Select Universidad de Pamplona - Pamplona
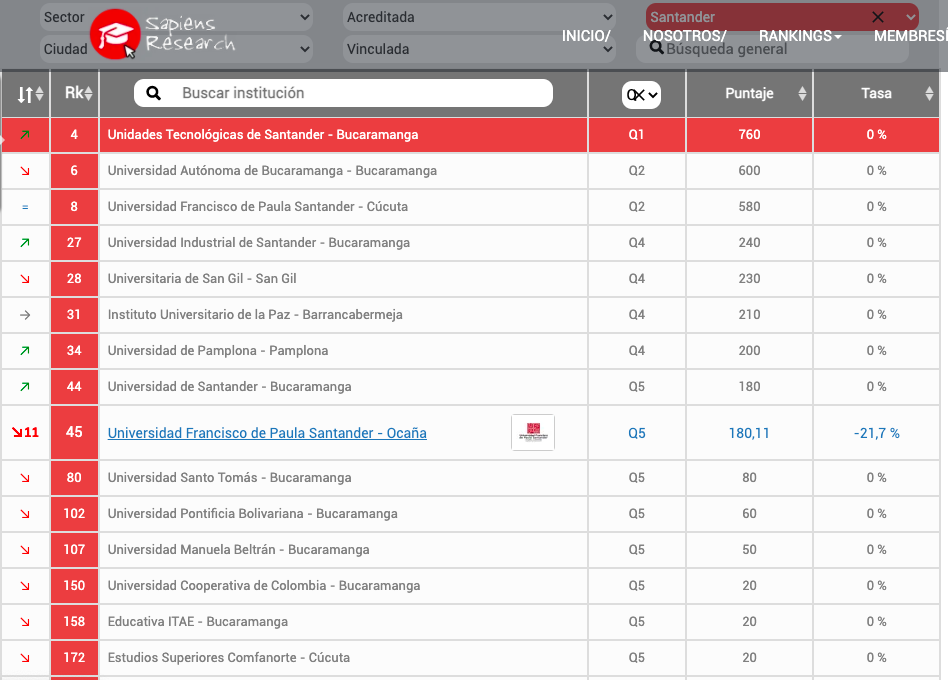The image size is (948, 680). click(218, 351)
